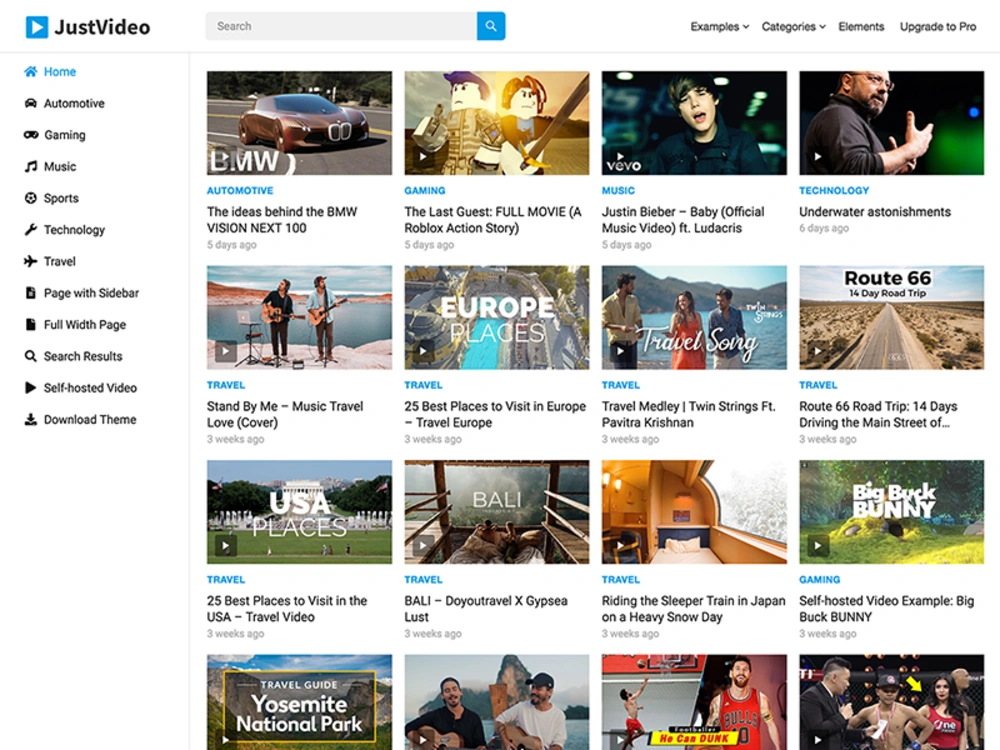The height and width of the screenshot is (750, 1000).
Task: Click TECHNOLOGY category label above Underwater video
Action: click(x=834, y=190)
